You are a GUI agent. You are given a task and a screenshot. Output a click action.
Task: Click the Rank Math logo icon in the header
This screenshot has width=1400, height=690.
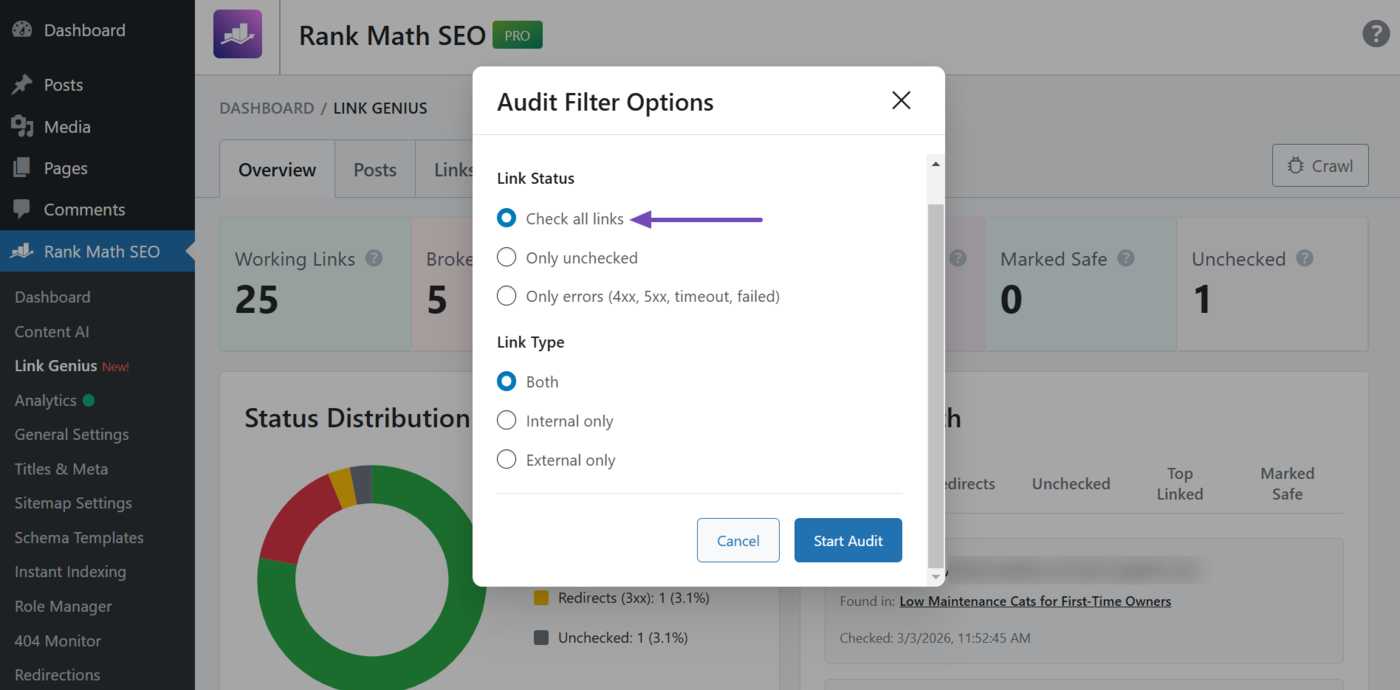(x=237, y=36)
